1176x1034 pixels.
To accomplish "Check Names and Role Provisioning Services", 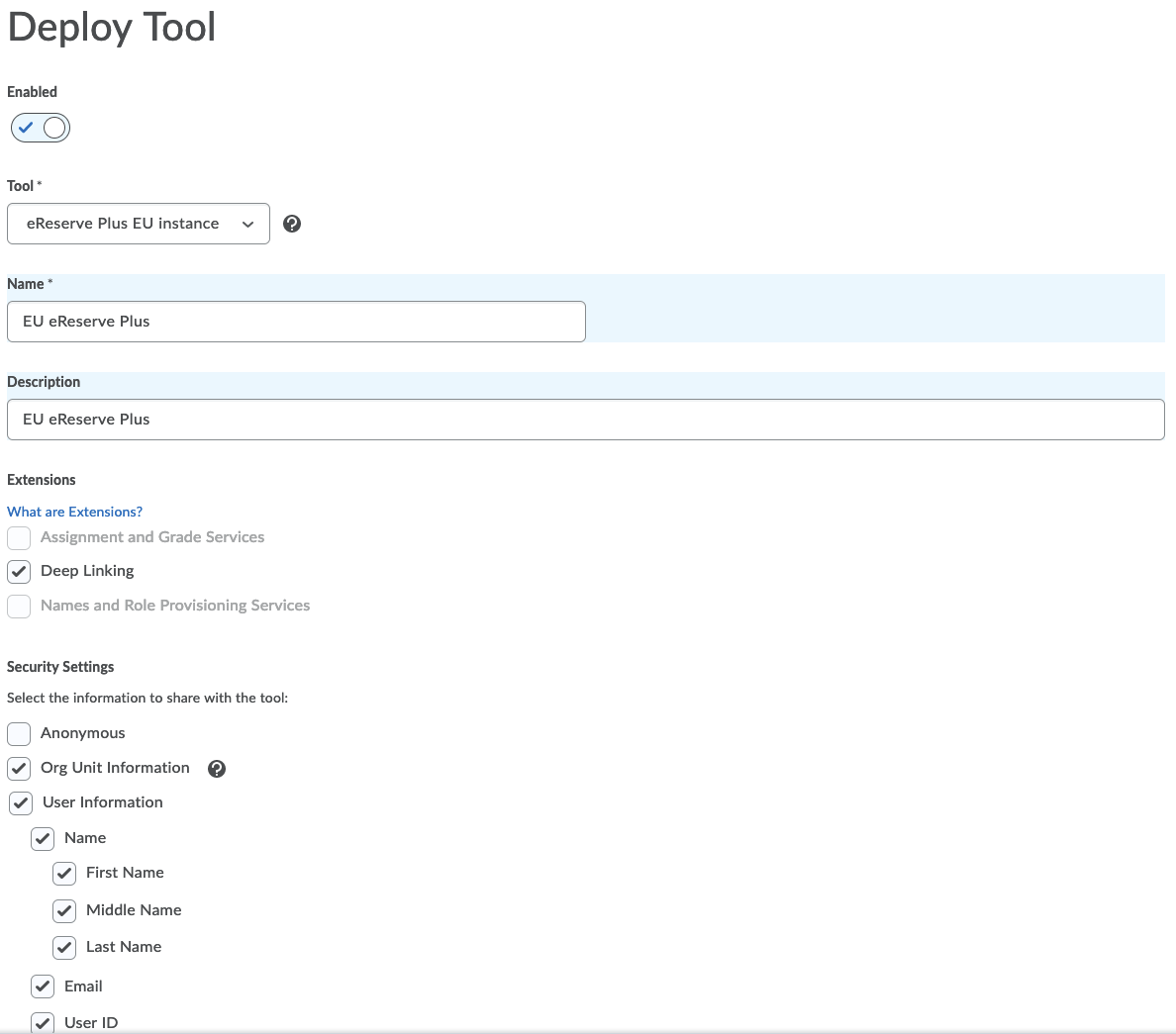I will click(19, 607).
